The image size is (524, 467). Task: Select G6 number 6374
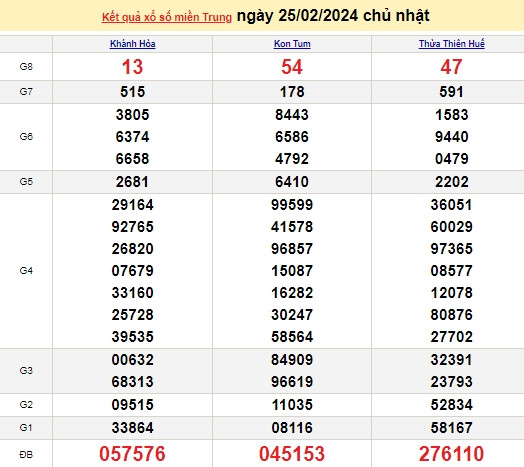[x=133, y=137]
